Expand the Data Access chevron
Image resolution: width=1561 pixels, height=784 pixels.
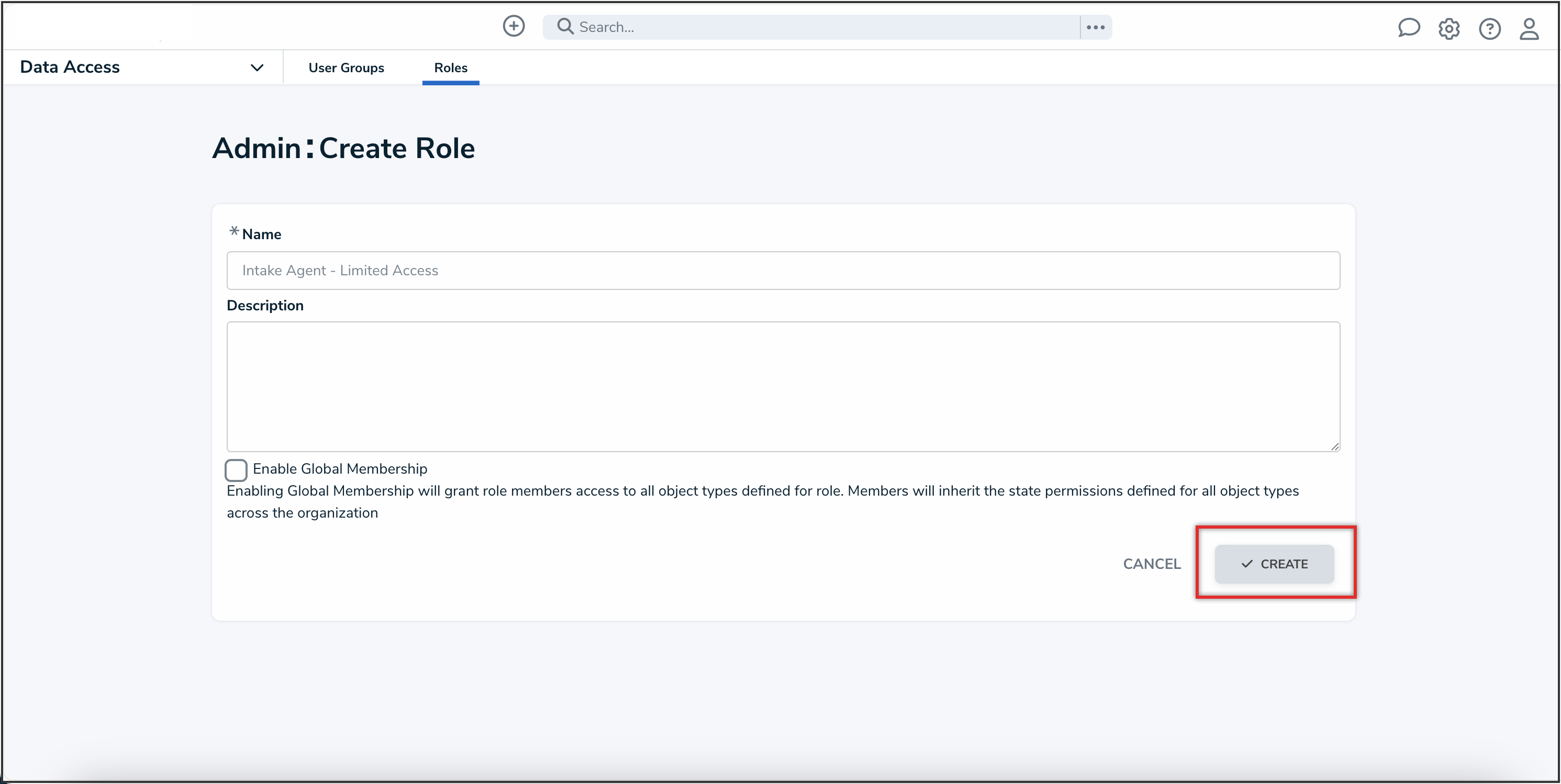[257, 68]
